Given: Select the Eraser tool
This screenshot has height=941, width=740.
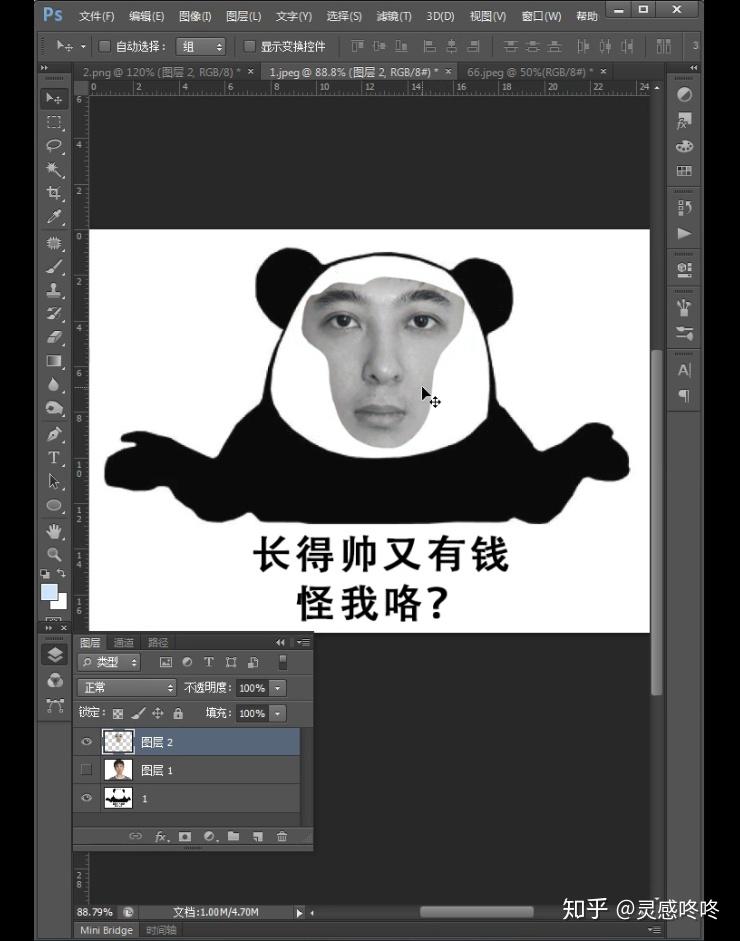Looking at the screenshot, I should tap(54, 337).
